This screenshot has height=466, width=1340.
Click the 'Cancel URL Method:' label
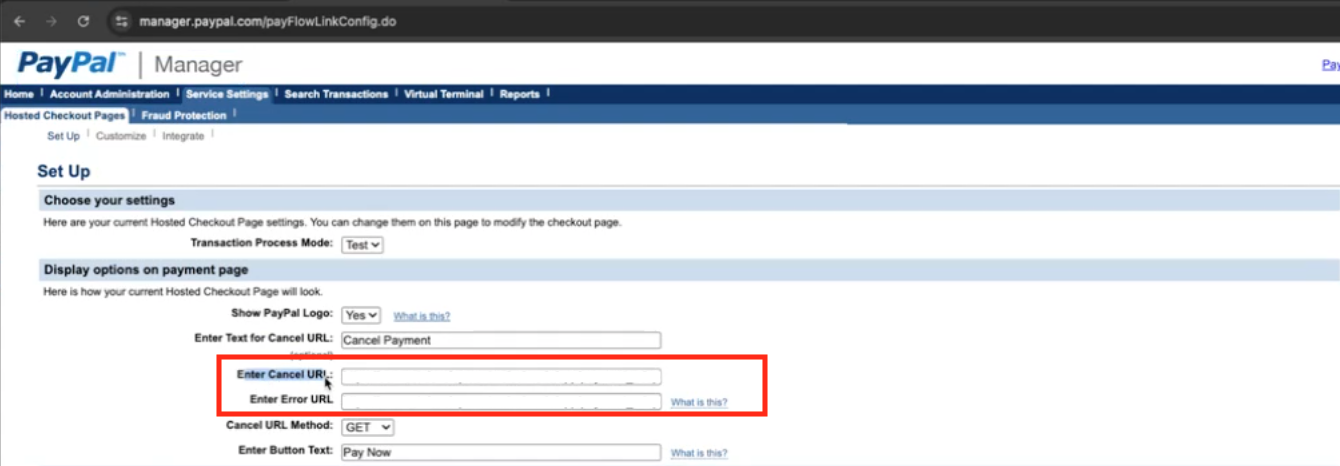279,425
